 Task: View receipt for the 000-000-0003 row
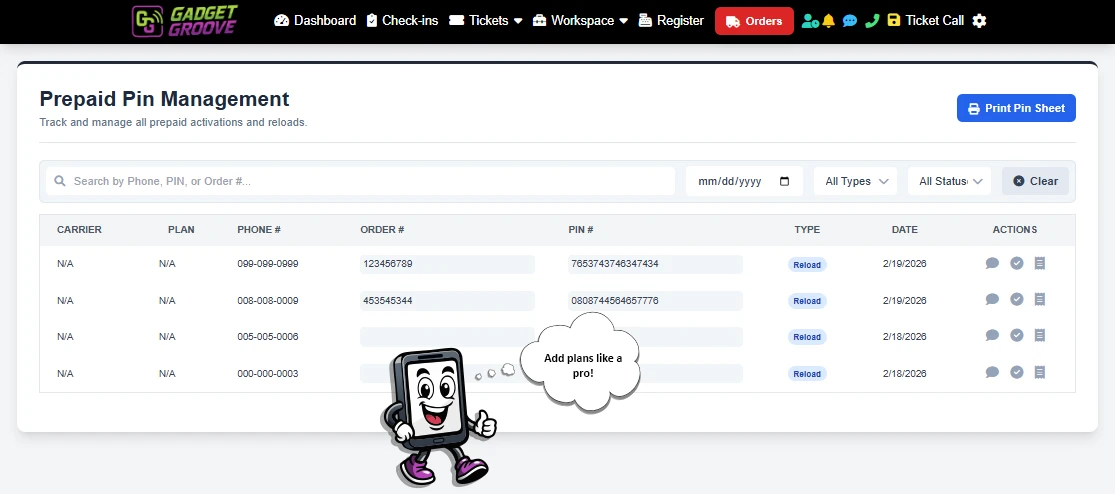pos(1040,372)
